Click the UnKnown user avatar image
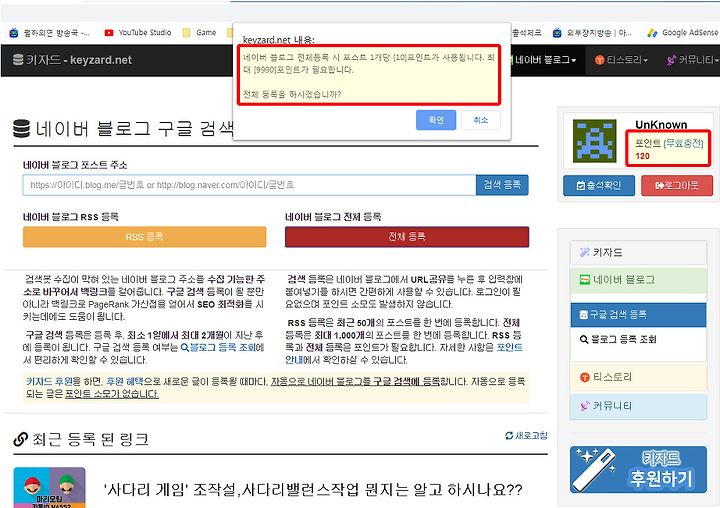Image resolution: width=720 pixels, height=508 pixels. (595, 141)
